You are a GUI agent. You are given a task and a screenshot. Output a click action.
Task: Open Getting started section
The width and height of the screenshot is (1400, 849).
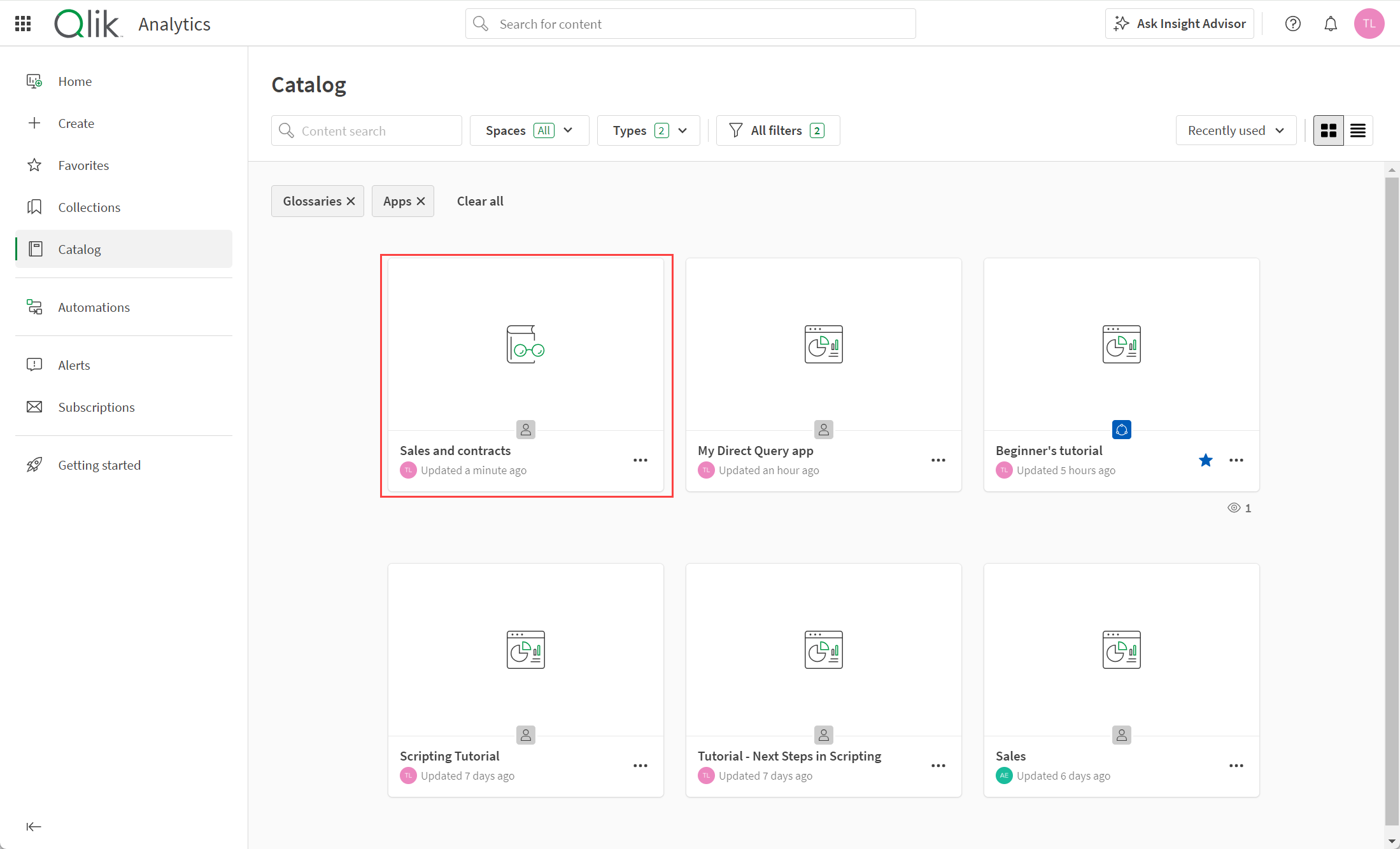(x=99, y=464)
